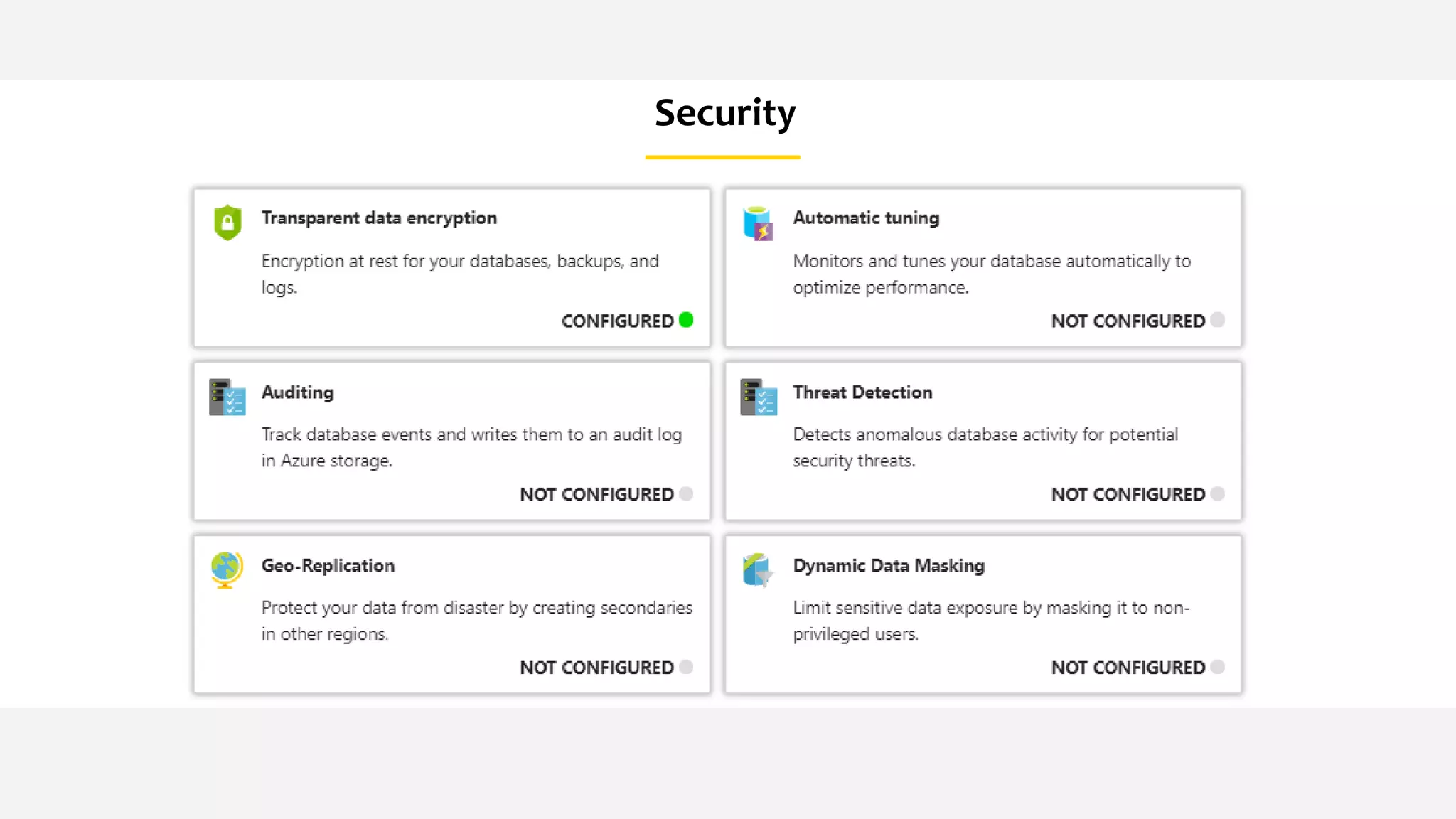
Task: Click the Auditing server checklist icon
Action: coord(227,397)
